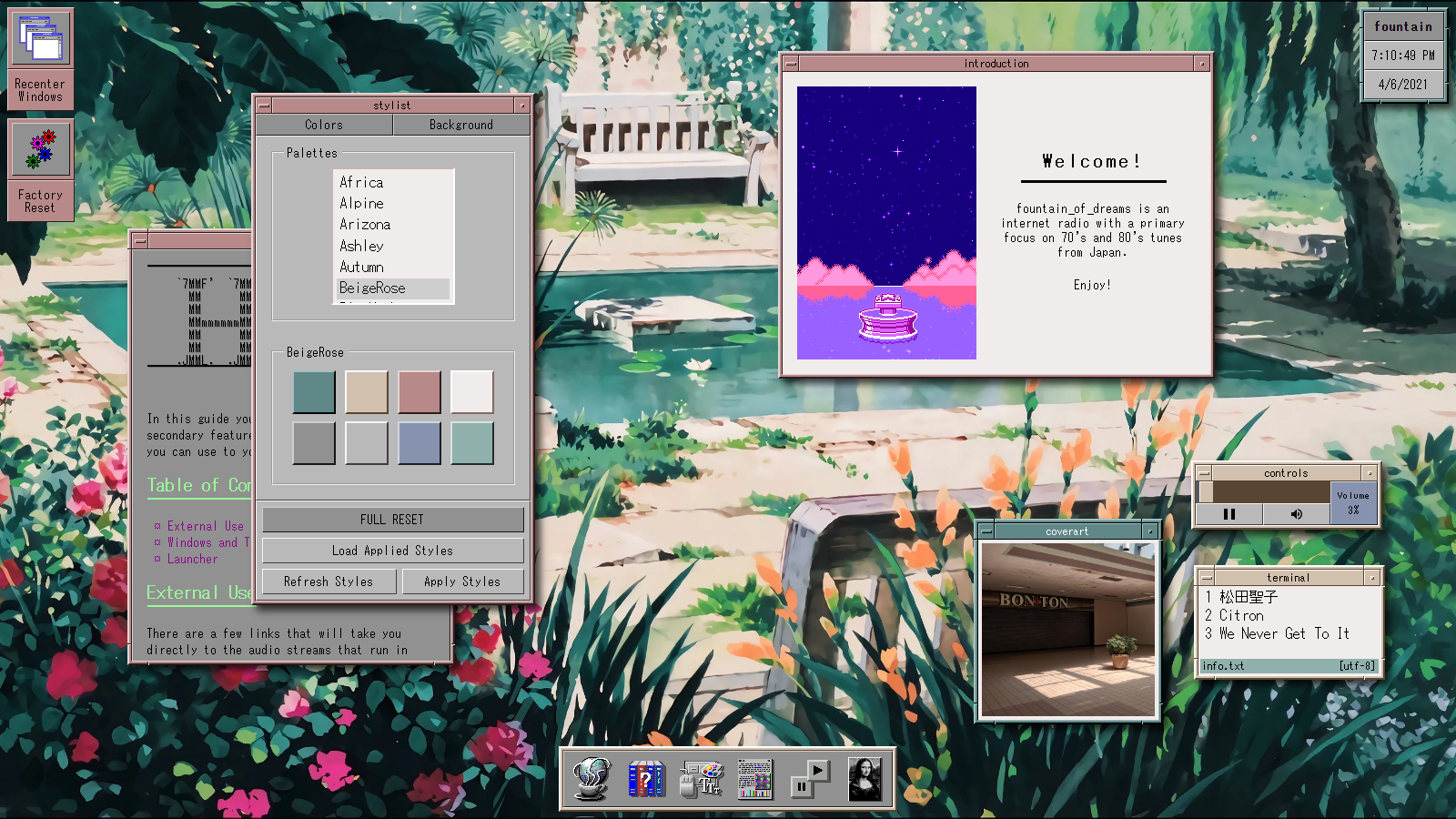Image resolution: width=1456 pixels, height=819 pixels.
Task: Open the stylist window menu button
Action: click(264, 106)
